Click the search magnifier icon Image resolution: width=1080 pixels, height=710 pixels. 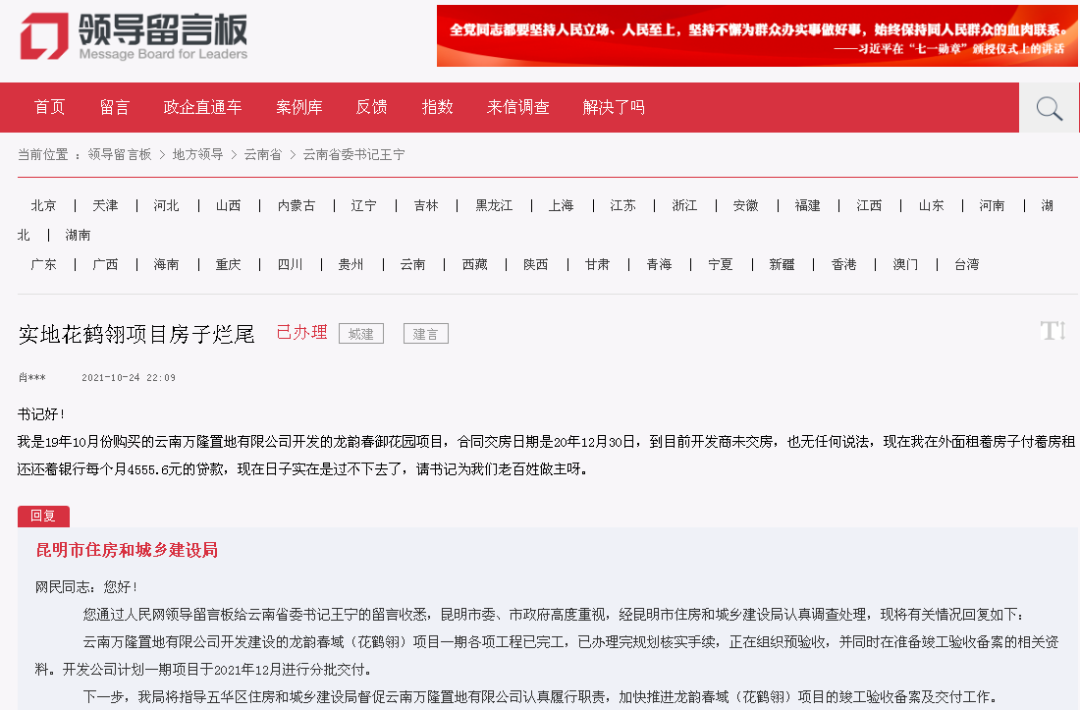coord(1048,108)
